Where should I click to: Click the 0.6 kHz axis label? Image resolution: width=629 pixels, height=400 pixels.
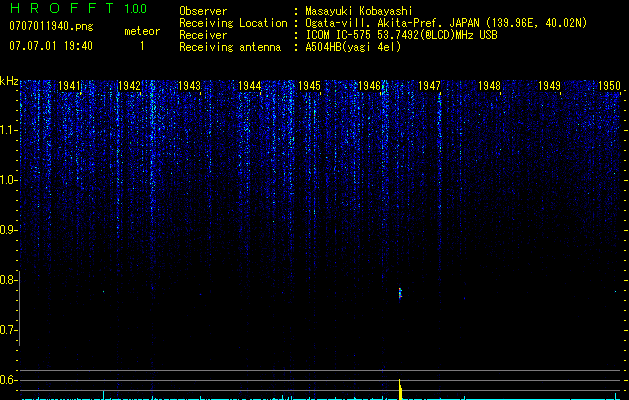(x=9, y=380)
